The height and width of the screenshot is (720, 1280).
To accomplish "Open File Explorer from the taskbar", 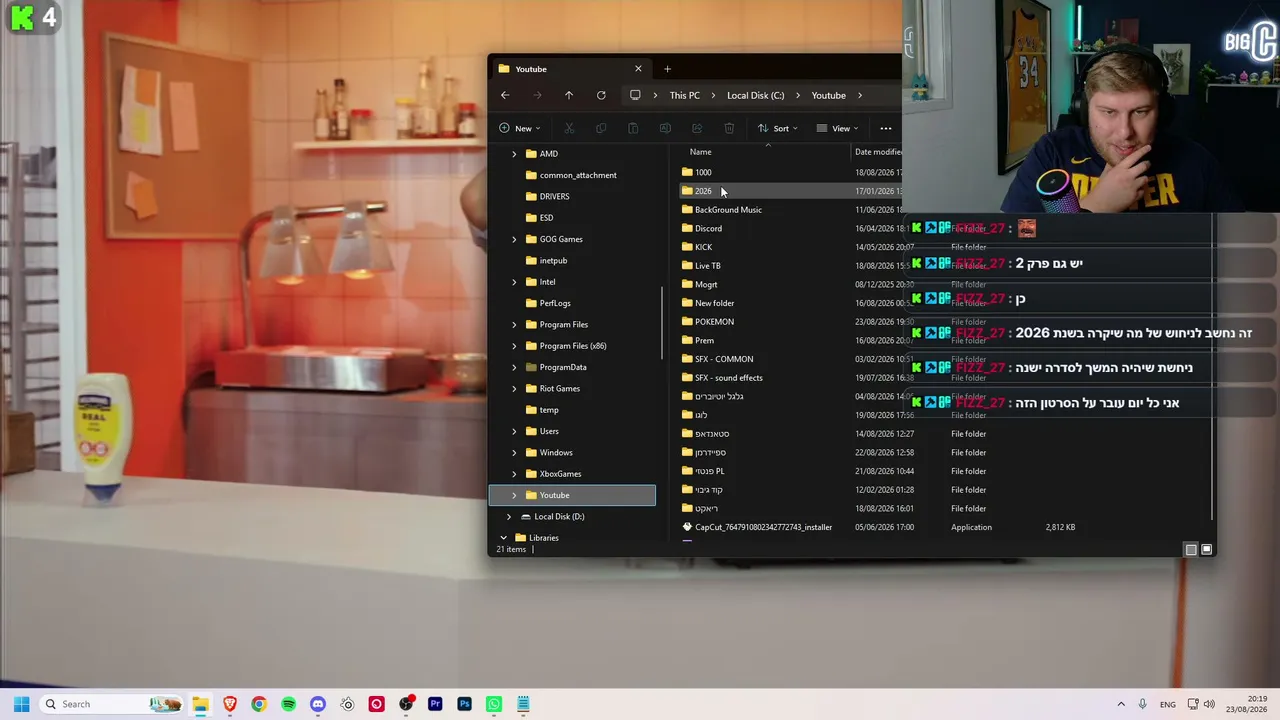I will pyautogui.click(x=200, y=704).
